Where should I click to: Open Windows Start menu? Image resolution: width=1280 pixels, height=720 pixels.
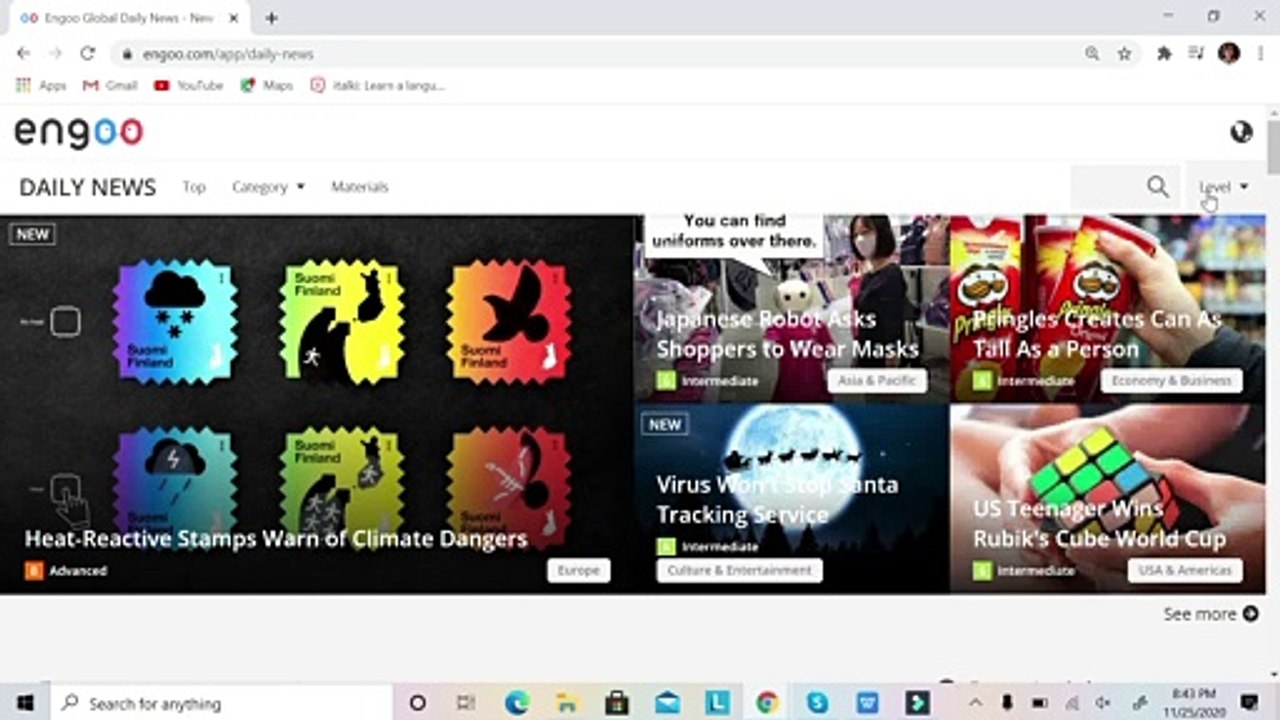tap(24, 703)
